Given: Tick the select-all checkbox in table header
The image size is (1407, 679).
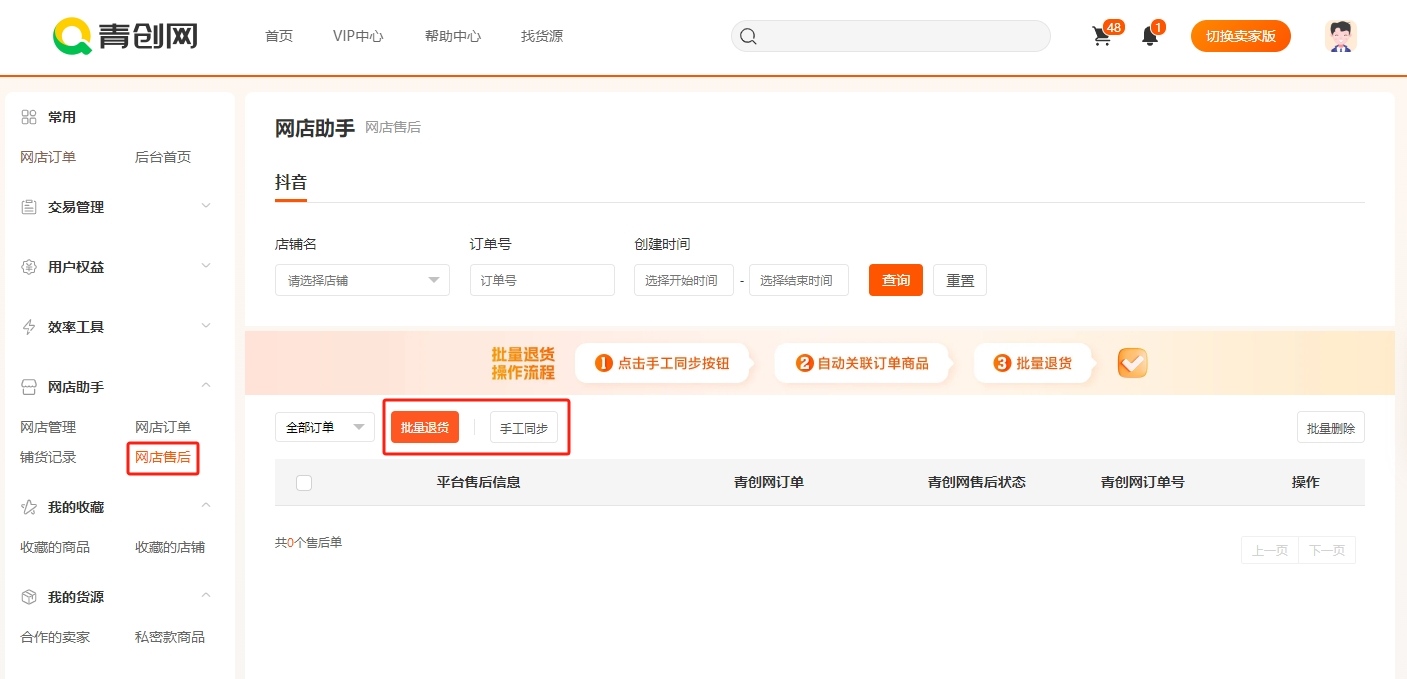Looking at the screenshot, I should point(304,483).
